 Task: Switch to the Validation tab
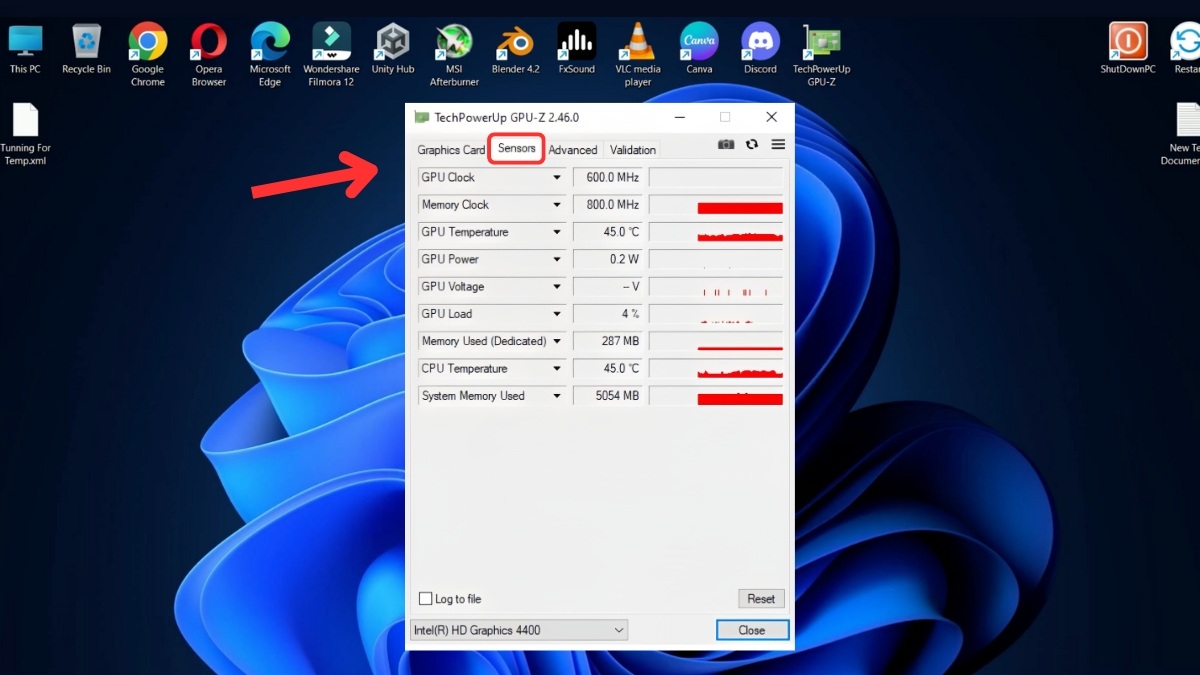pyautogui.click(x=633, y=150)
